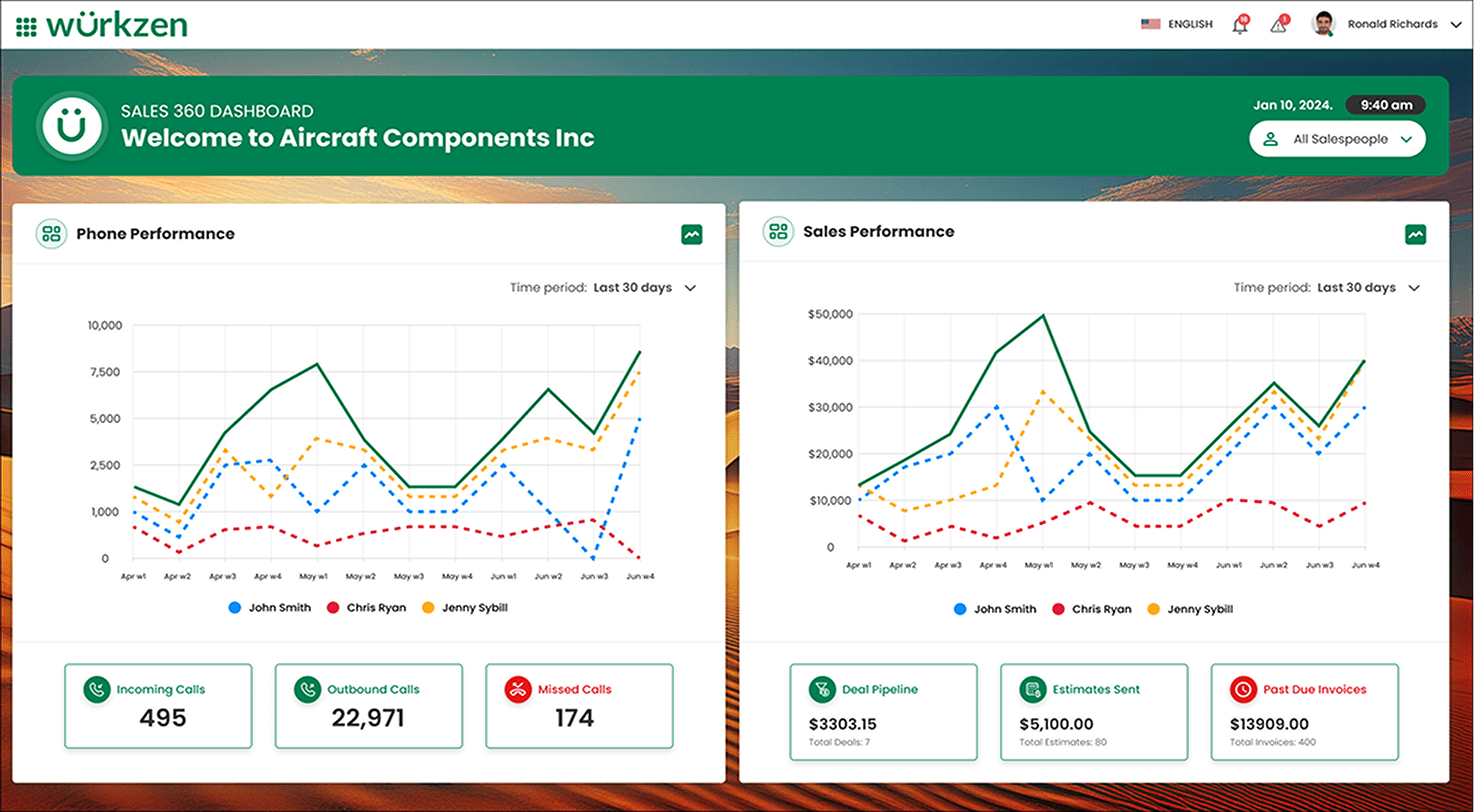Click the Sales Performance chart toggle icon
Image resolution: width=1474 pixels, height=812 pixels.
point(1415,234)
